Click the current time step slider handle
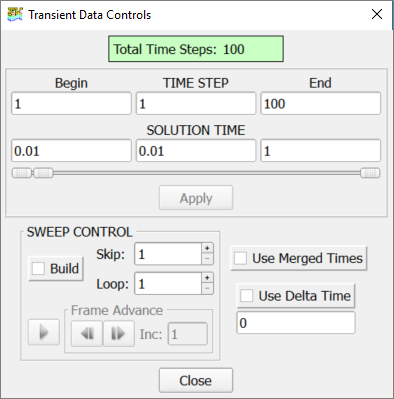Screen dimensions: 394x399 43,173
